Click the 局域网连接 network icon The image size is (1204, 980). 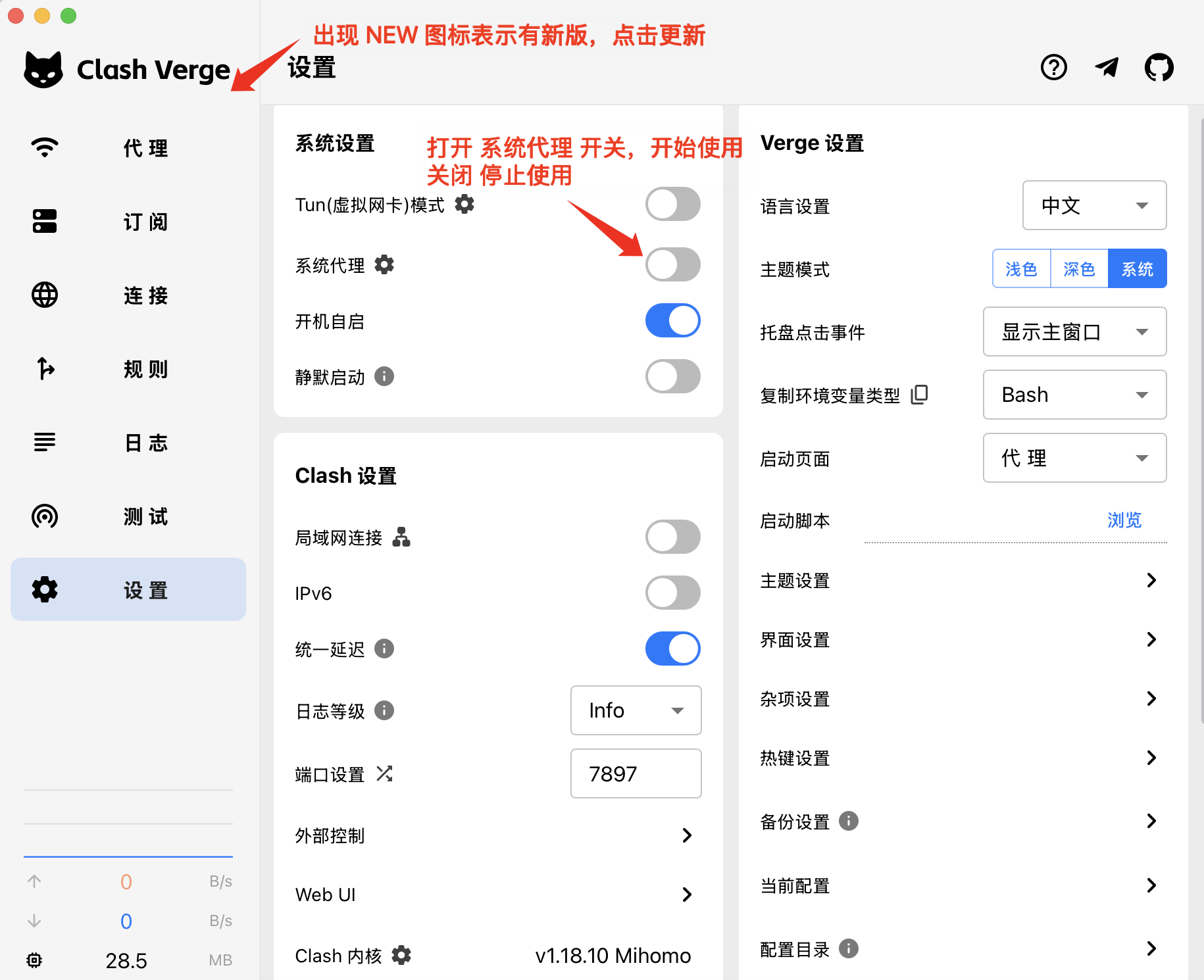(x=401, y=537)
